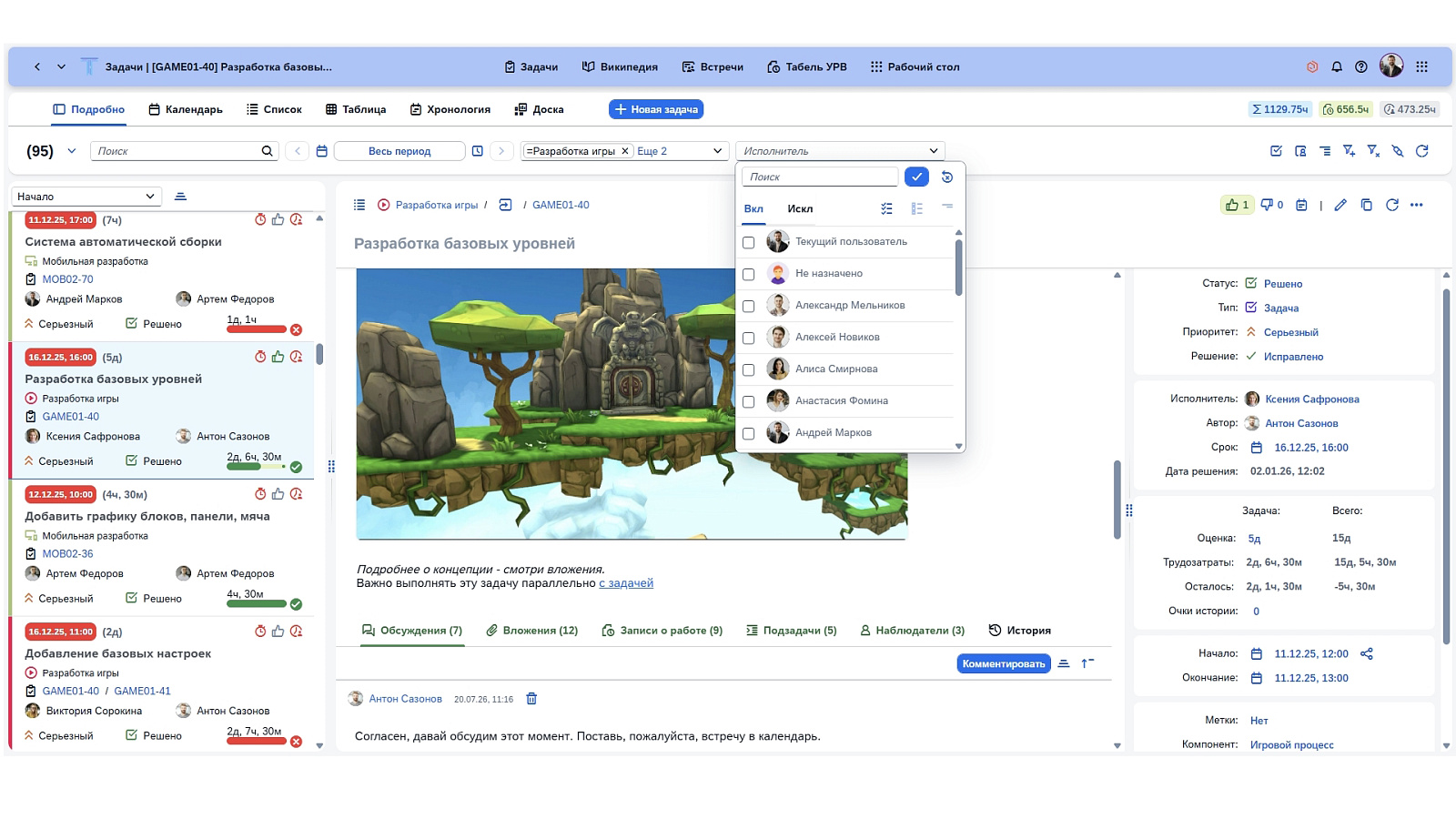Reload task details with refresh icon
This screenshot has width=1456, height=819.
coord(1391,205)
